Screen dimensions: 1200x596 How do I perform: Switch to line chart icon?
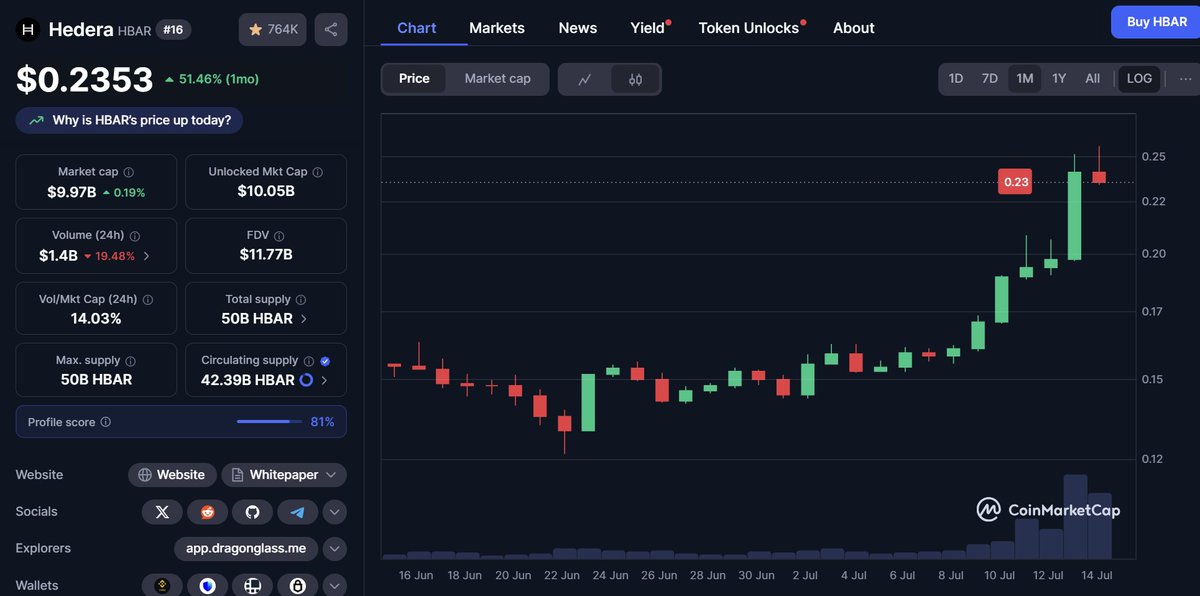point(585,79)
